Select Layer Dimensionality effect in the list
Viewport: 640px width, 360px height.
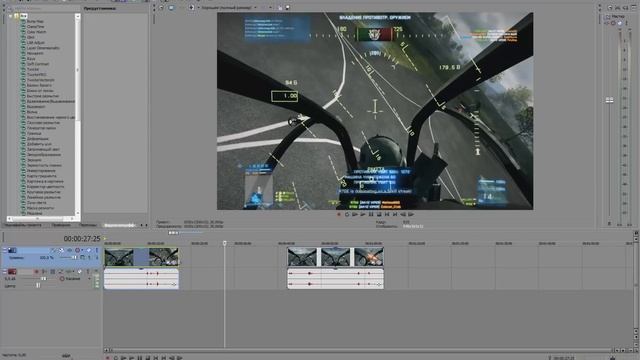[43, 48]
